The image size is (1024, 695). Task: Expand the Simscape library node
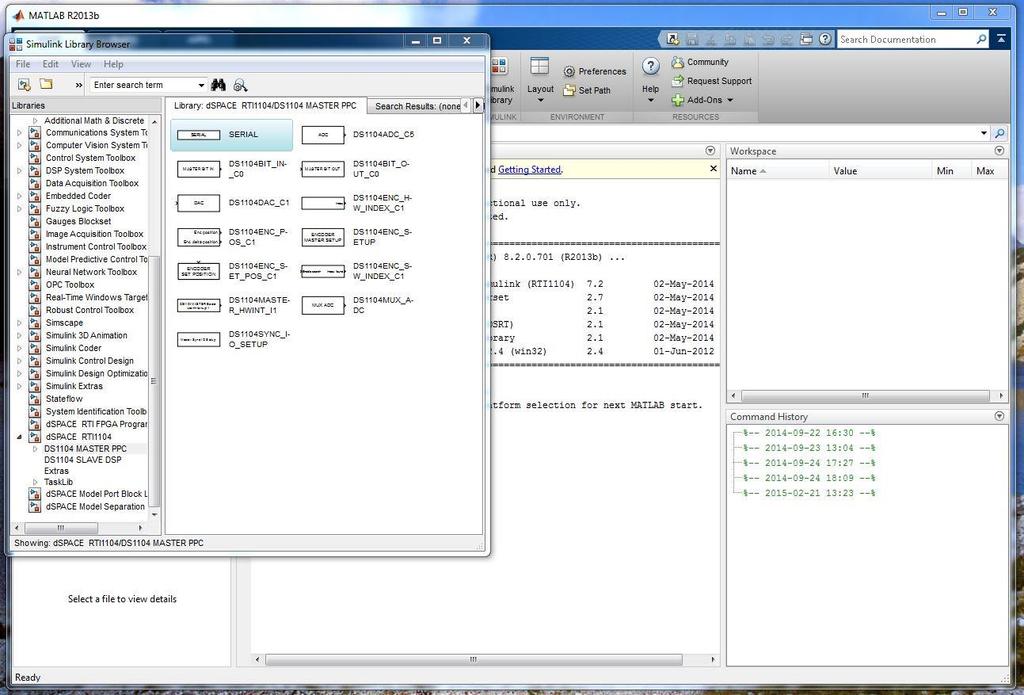click(x=20, y=323)
